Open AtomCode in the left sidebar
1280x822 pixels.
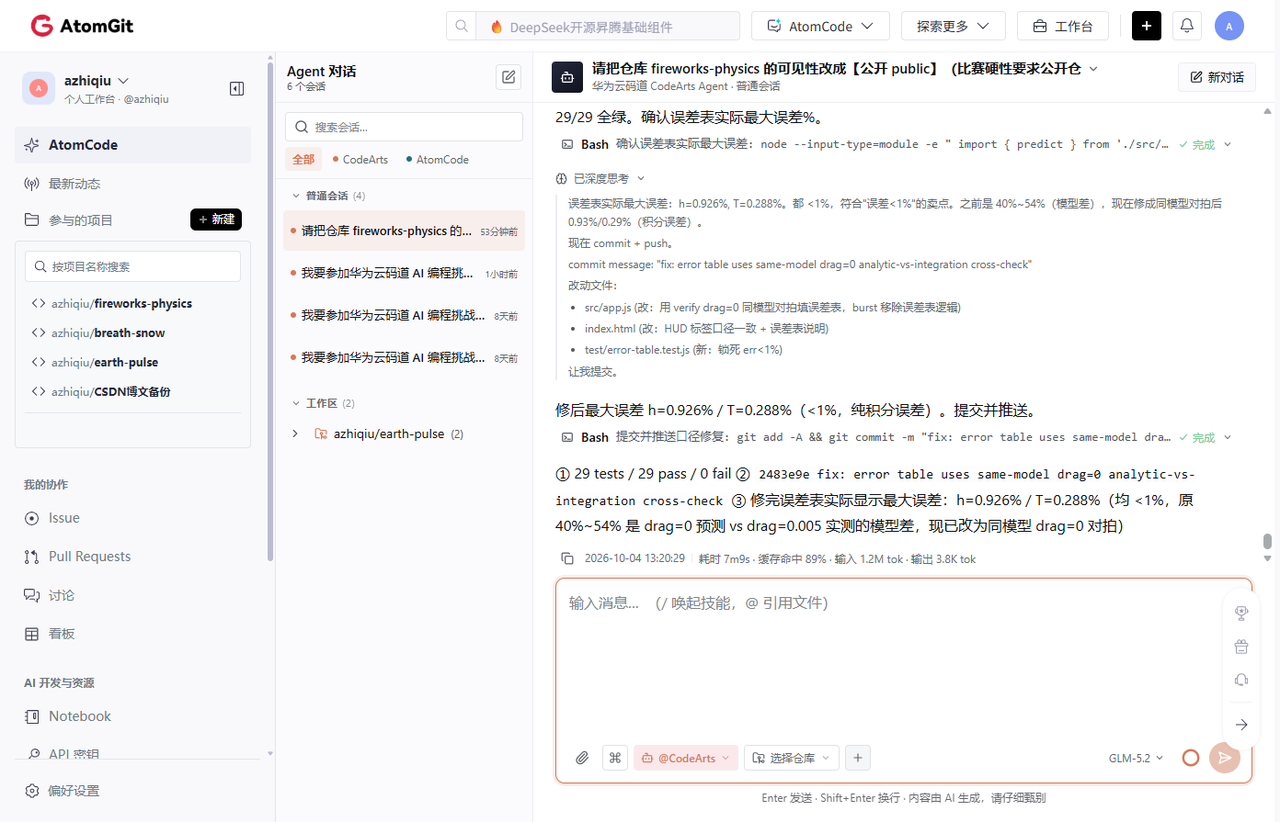point(133,145)
